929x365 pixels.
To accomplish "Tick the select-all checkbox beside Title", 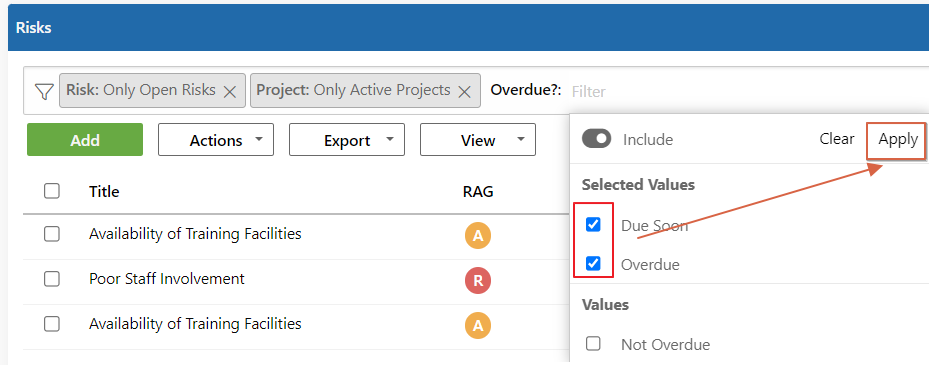I will [52, 191].
